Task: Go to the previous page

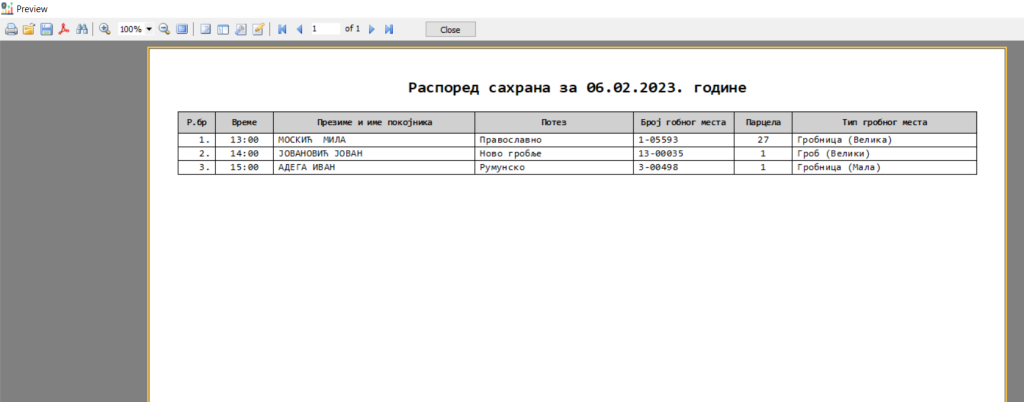Action: pyautogui.click(x=299, y=29)
